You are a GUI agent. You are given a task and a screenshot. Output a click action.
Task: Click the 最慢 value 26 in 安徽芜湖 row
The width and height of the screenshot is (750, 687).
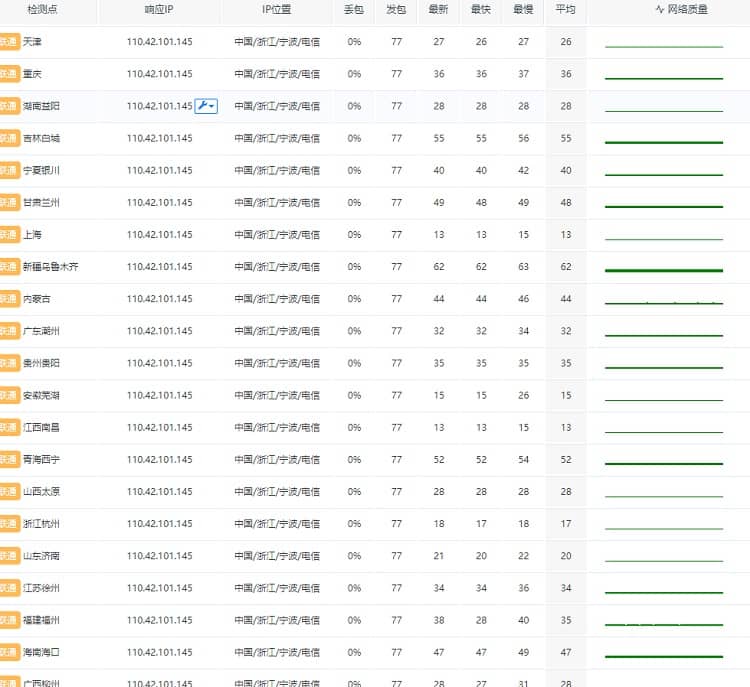(x=523, y=395)
